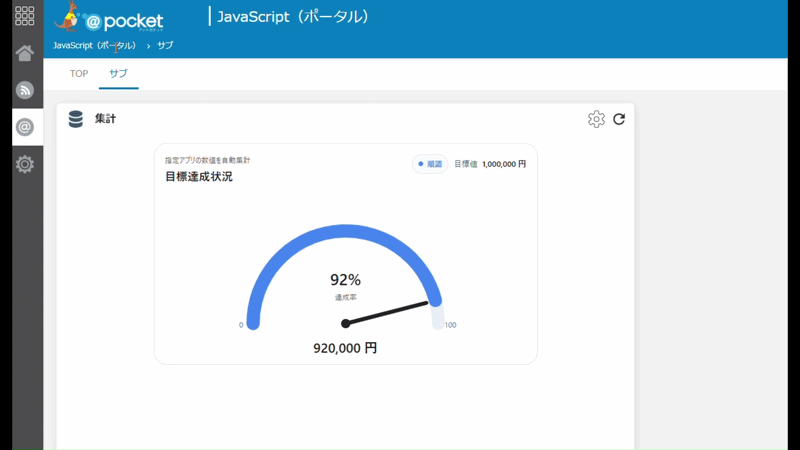Screen dimensions: 800x450
Task: Click the @pocket kangaroo logo
Action: [x=109, y=18]
